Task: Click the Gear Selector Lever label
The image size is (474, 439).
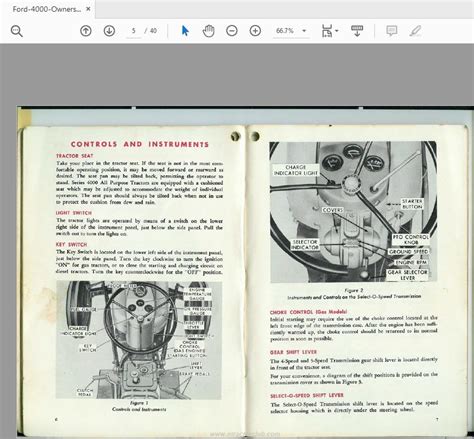Action: 407,275
